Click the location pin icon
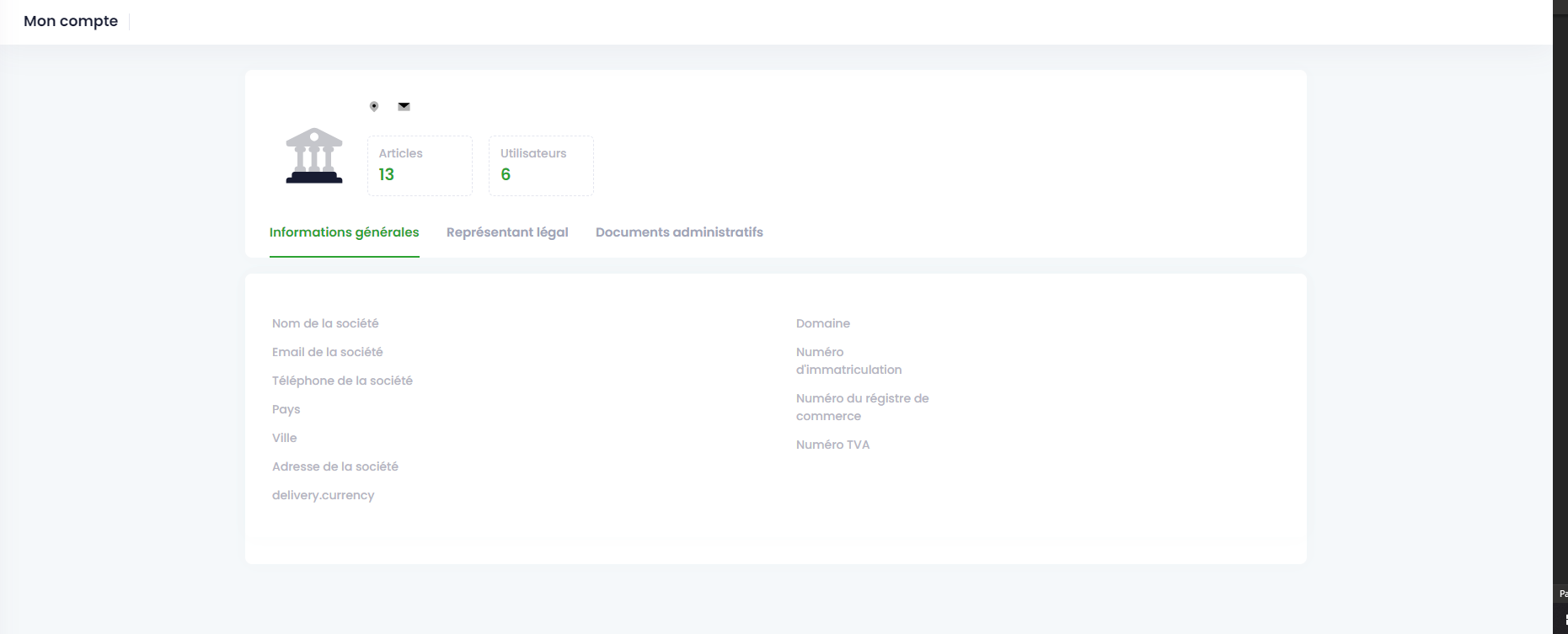The width and height of the screenshot is (1568, 634). [374, 106]
